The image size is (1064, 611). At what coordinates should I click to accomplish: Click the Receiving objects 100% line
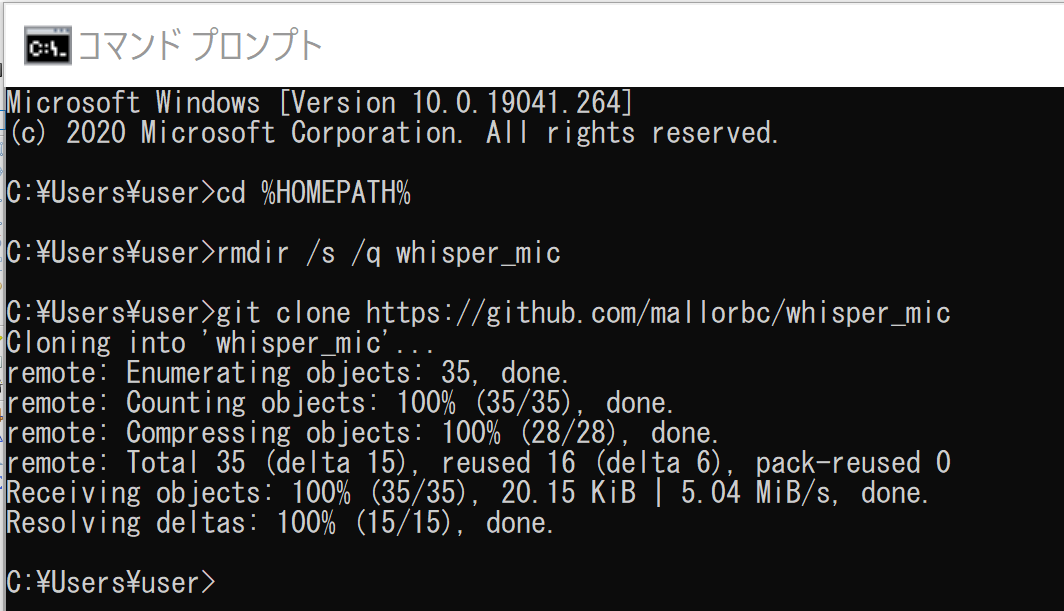coord(467,493)
